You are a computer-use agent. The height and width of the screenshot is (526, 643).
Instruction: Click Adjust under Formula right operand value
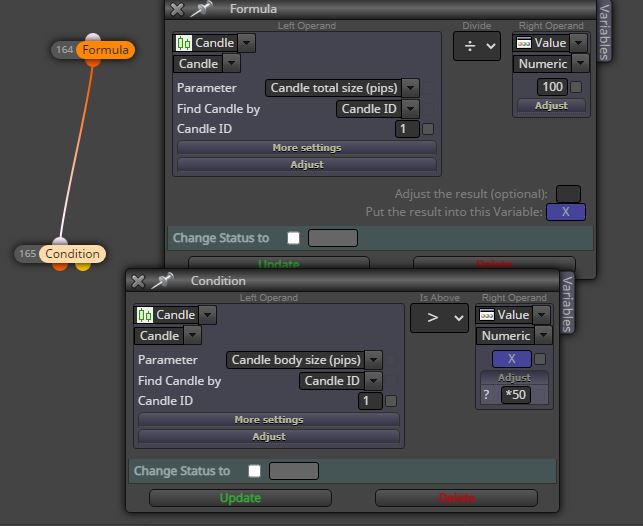551,105
